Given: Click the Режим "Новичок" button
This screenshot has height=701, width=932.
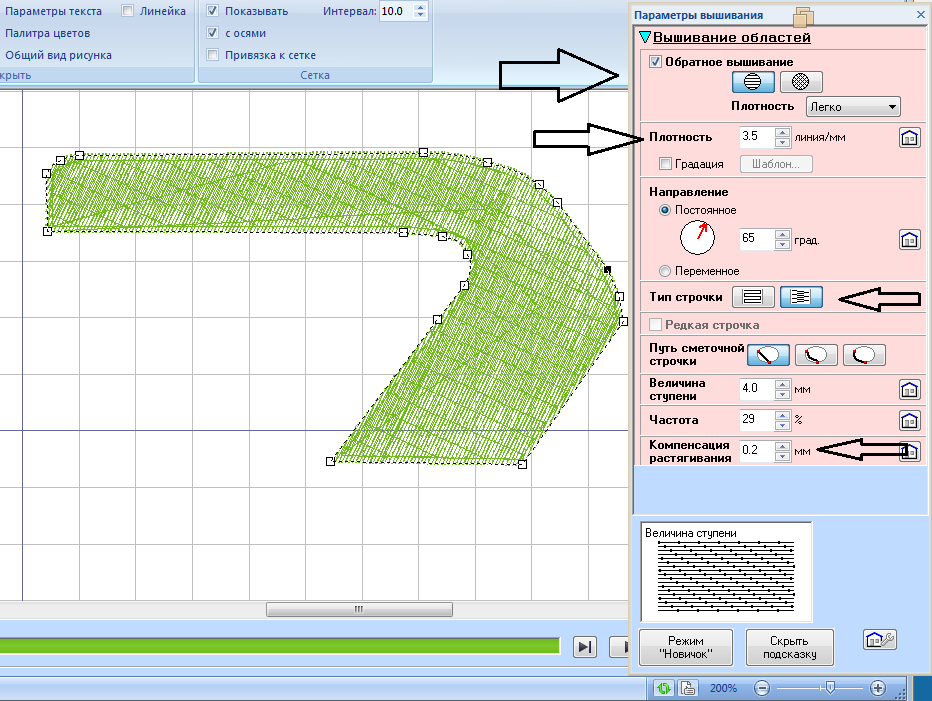Looking at the screenshot, I should 686,648.
